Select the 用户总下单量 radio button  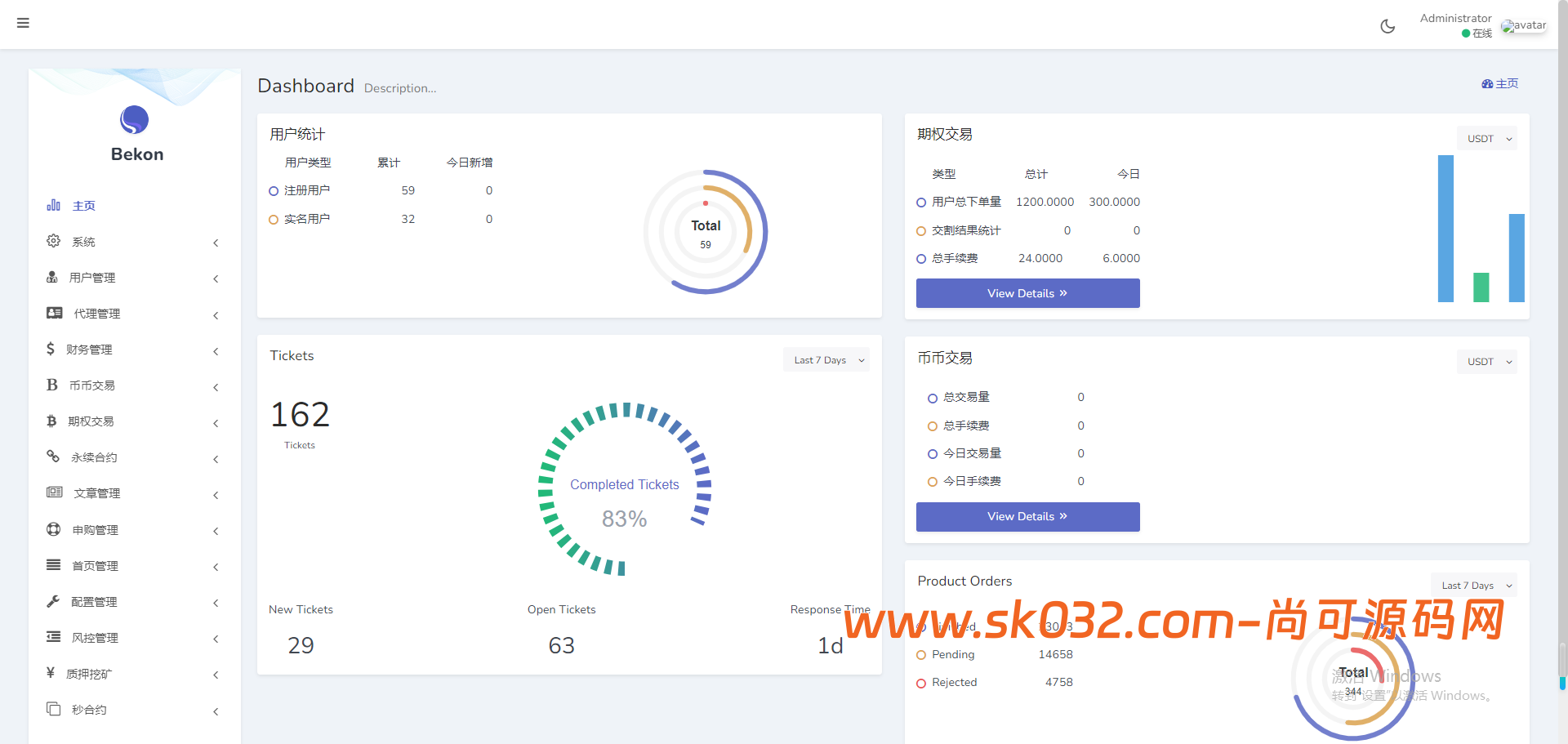[x=920, y=203]
